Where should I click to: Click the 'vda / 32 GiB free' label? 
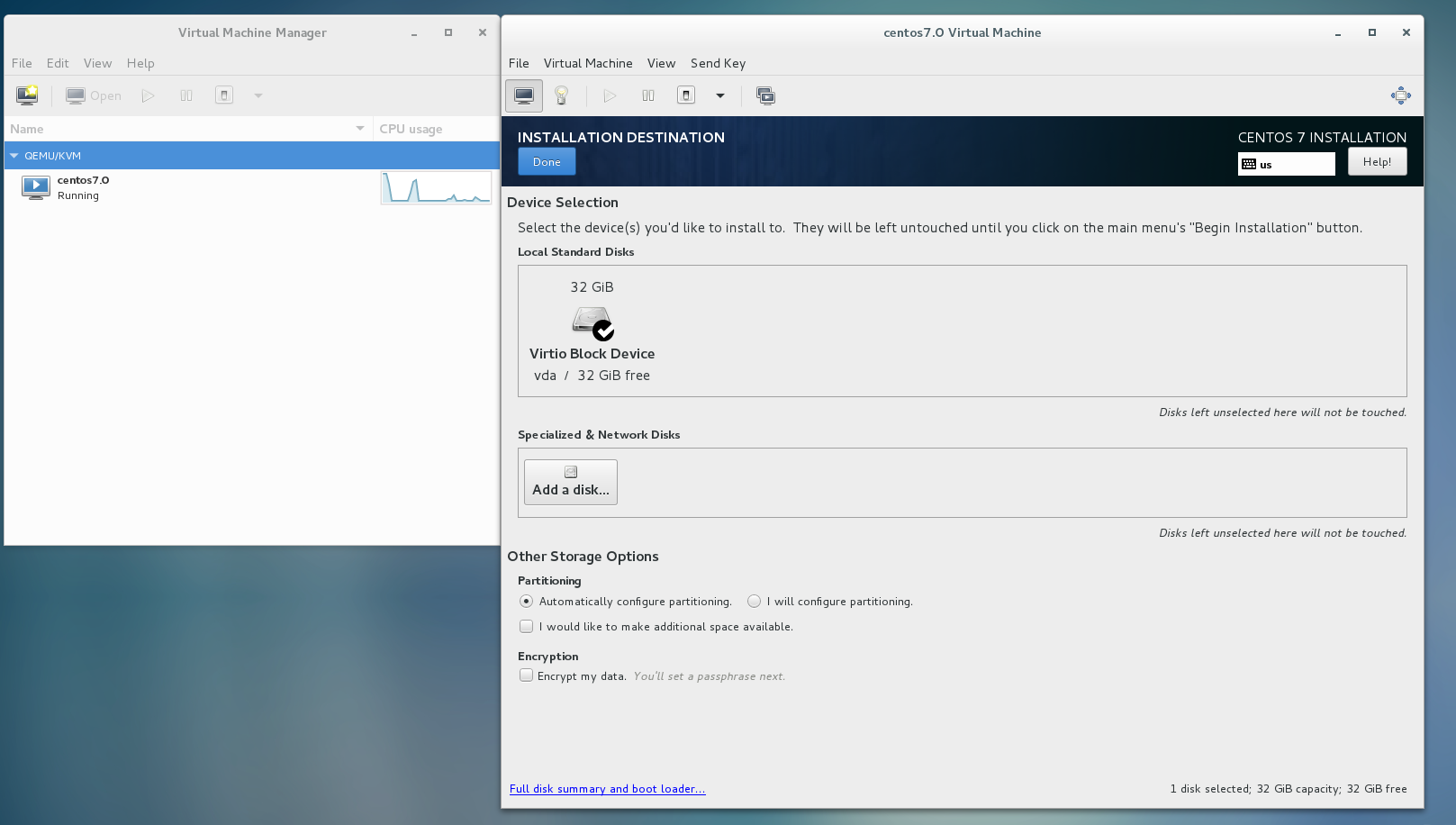point(592,376)
